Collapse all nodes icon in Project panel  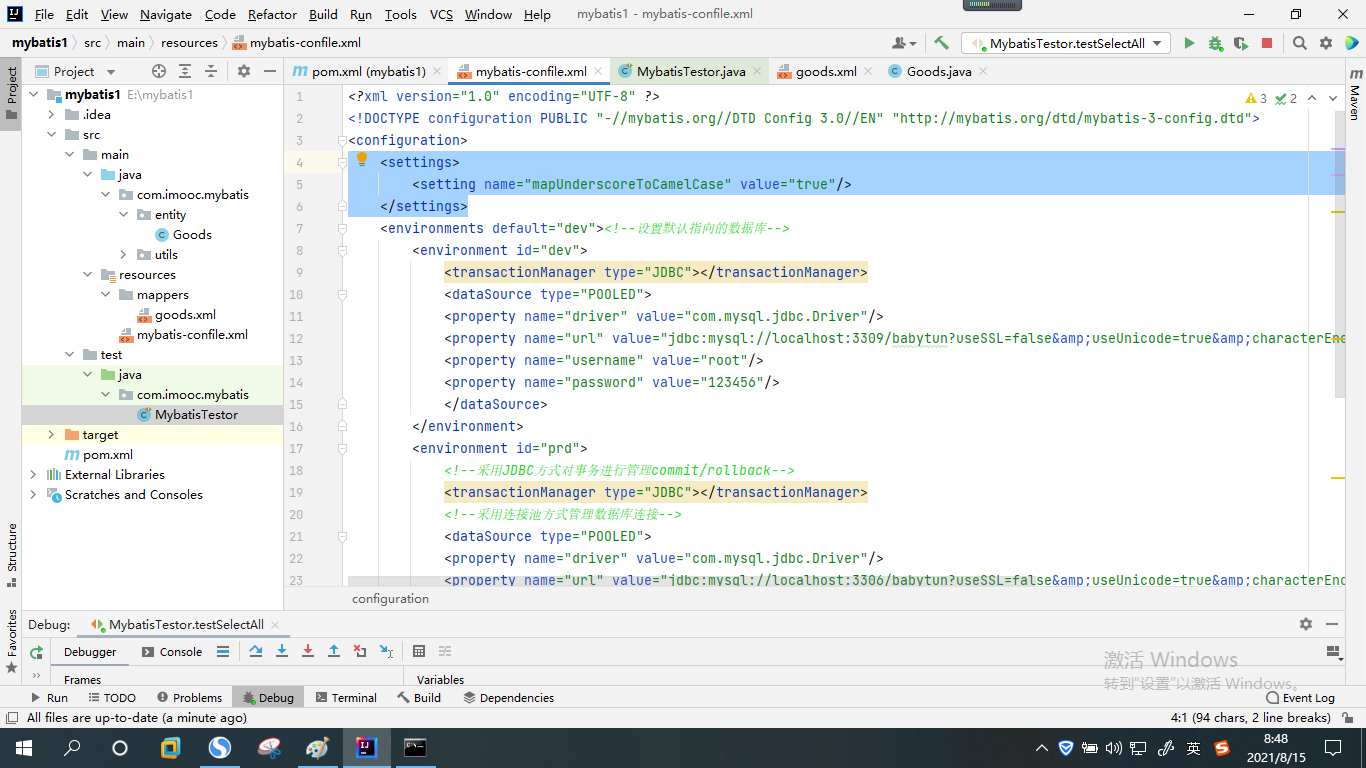point(211,71)
